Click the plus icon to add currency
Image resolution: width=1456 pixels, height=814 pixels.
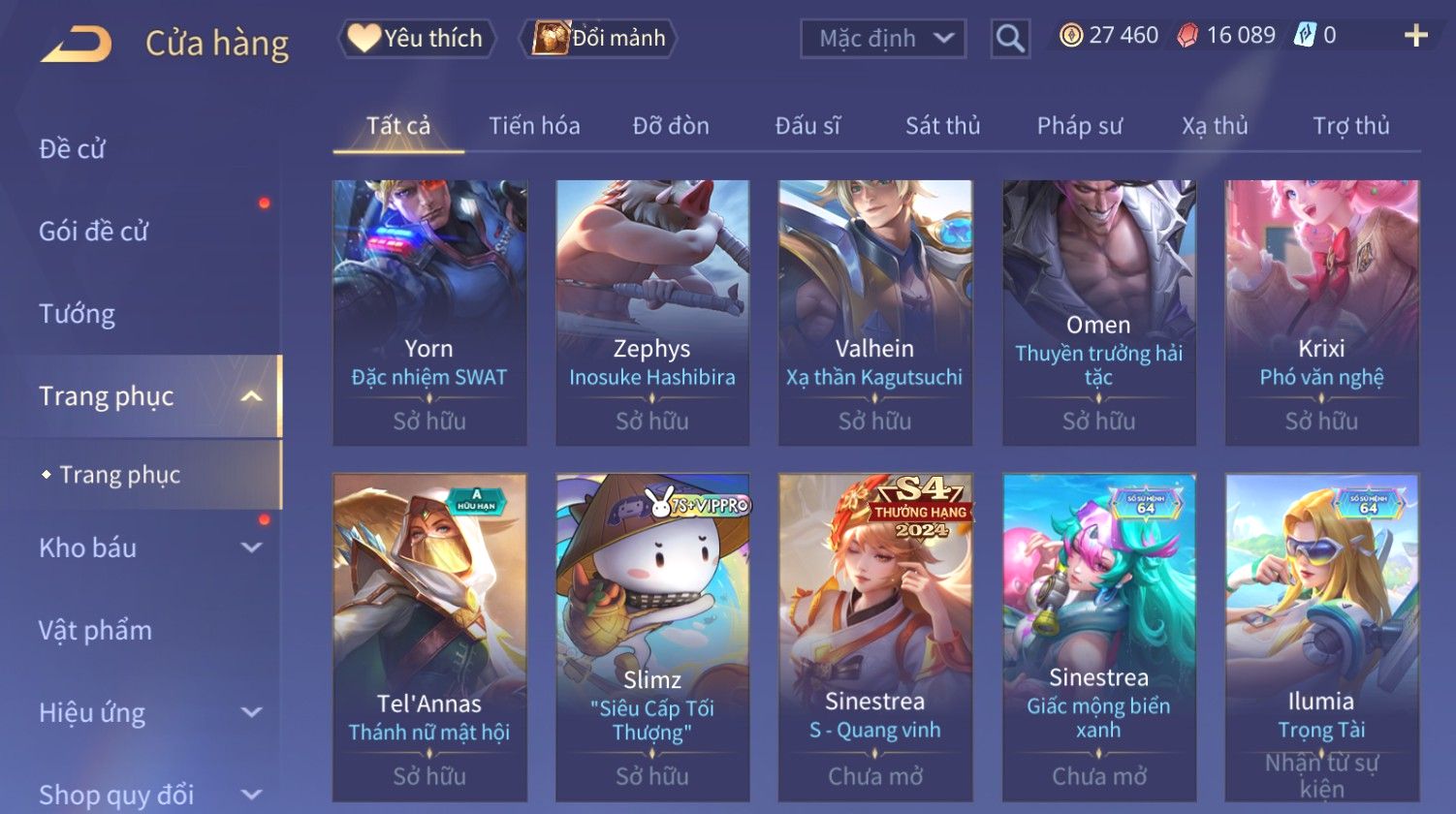1416,36
